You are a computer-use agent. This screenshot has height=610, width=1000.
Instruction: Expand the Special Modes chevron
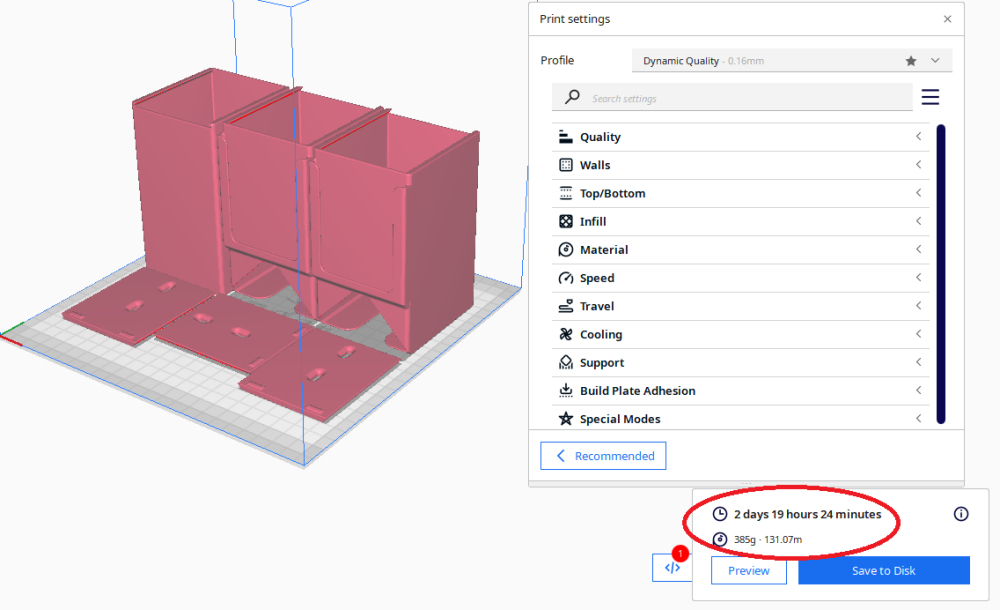918,419
